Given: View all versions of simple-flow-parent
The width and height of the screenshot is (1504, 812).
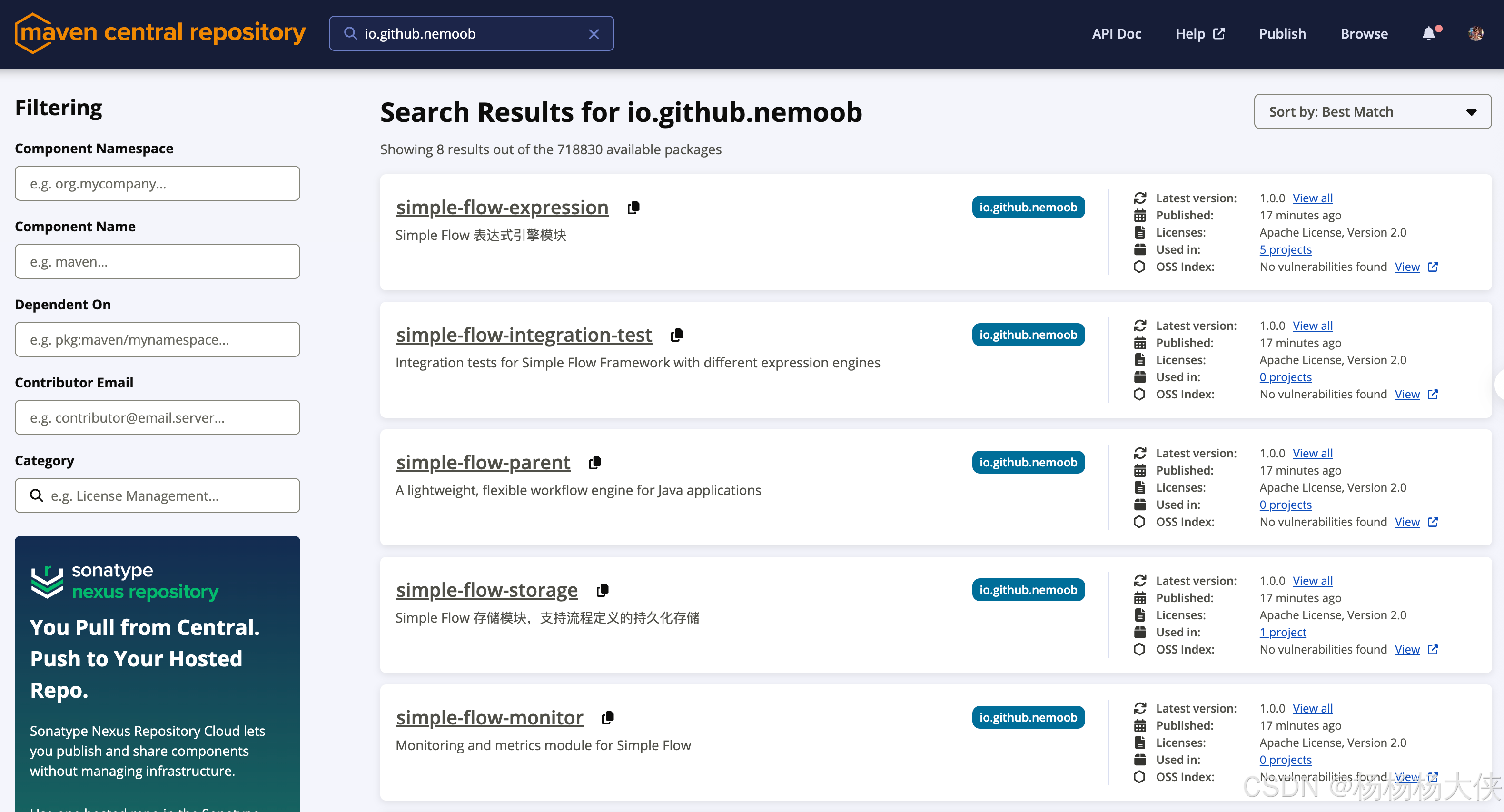Looking at the screenshot, I should point(1313,453).
